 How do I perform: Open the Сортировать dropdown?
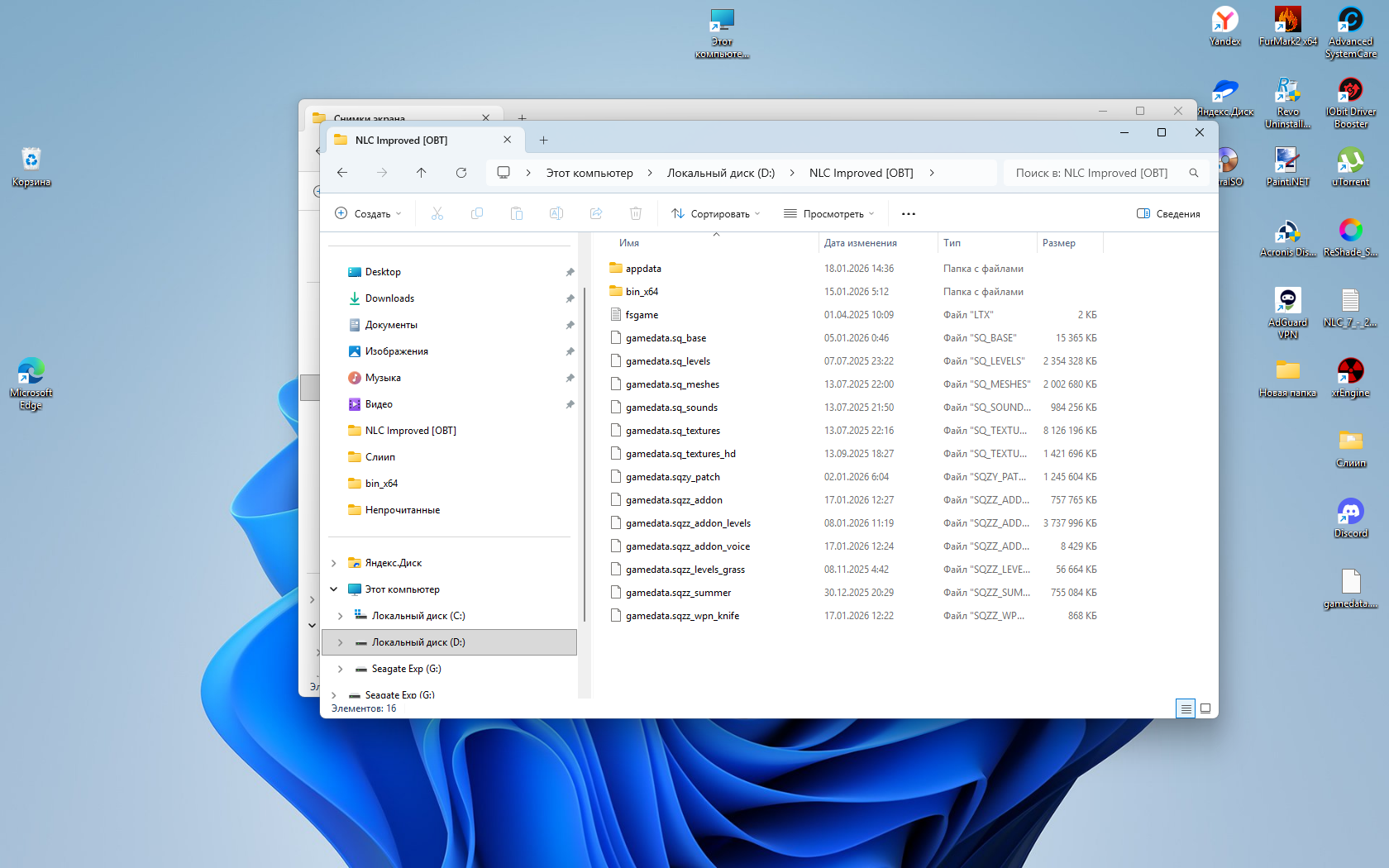[x=715, y=214]
